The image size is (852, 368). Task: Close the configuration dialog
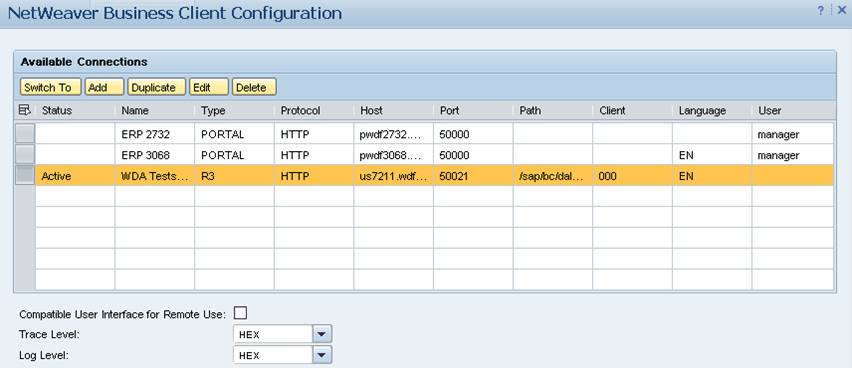842,11
